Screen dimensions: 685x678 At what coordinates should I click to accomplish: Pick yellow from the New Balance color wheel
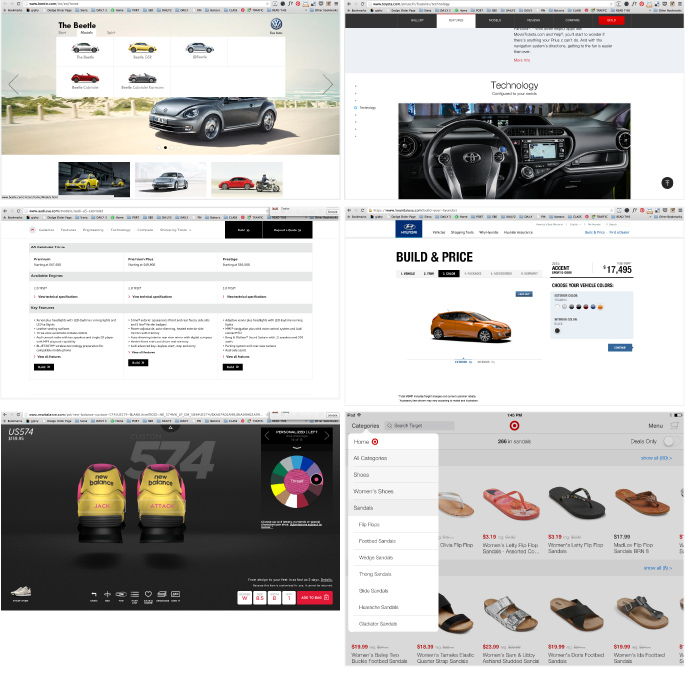278,490
